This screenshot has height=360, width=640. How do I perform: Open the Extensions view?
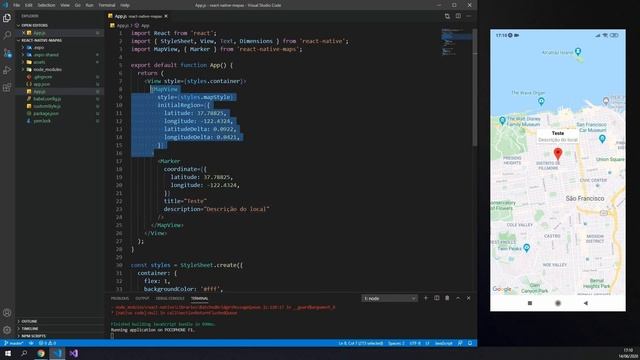[x=7, y=87]
